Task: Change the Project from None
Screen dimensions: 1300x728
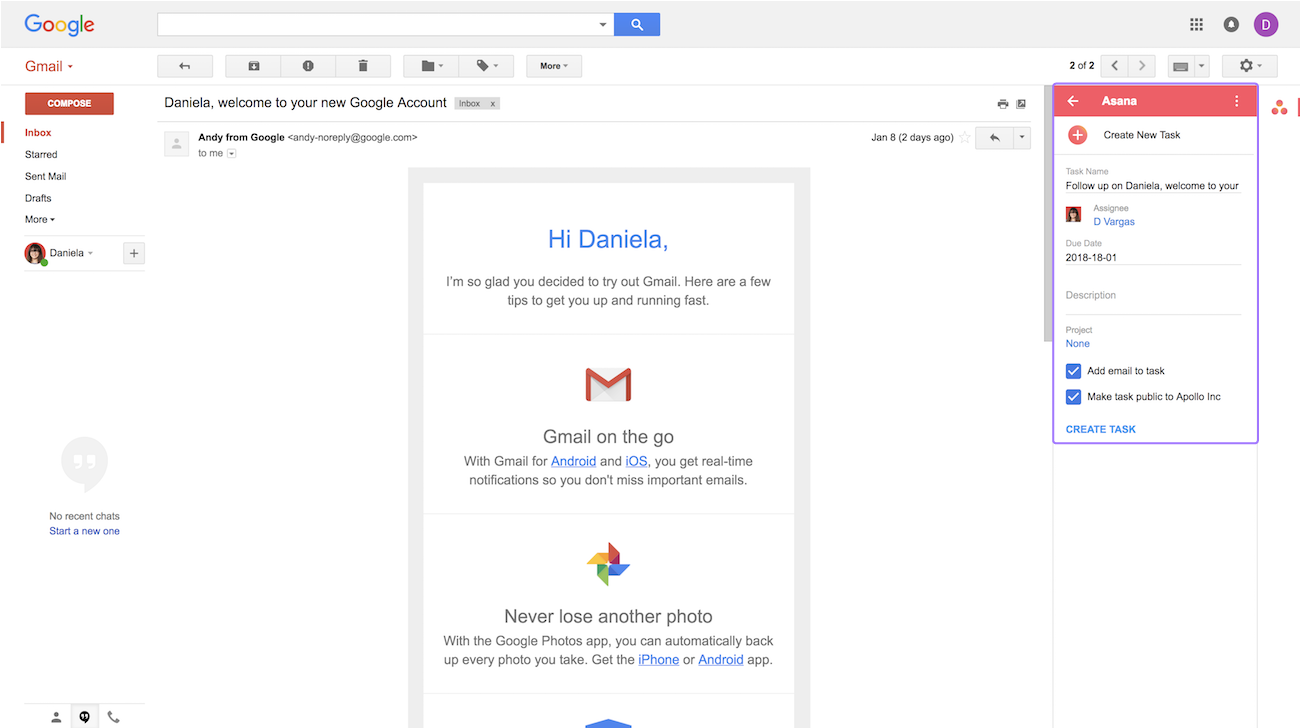Action: point(1077,344)
